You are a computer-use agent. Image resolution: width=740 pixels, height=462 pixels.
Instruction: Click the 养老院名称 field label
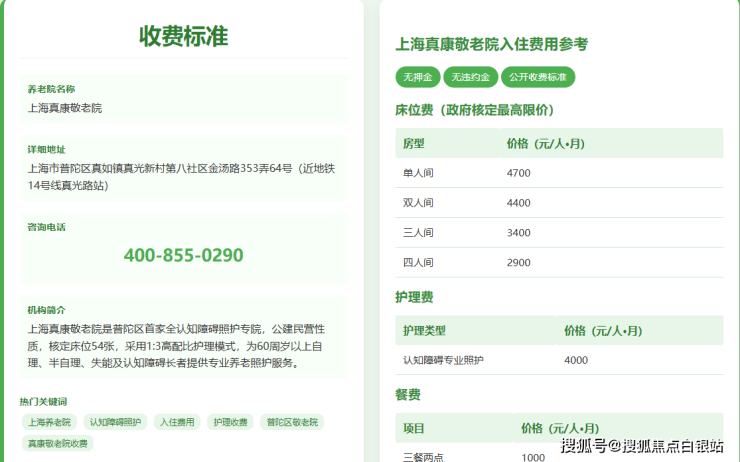coord(51,89)
